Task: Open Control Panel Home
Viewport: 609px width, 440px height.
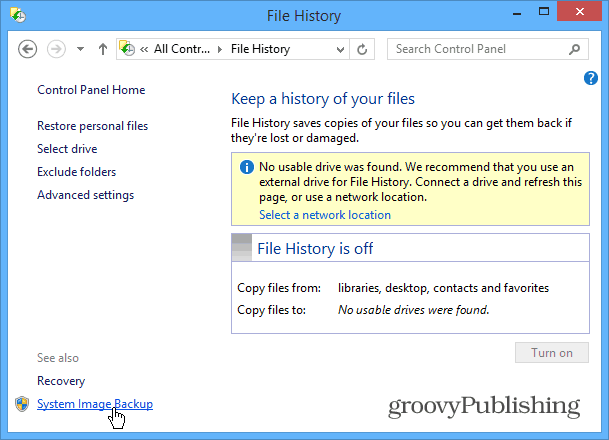Action: [91, 90]
